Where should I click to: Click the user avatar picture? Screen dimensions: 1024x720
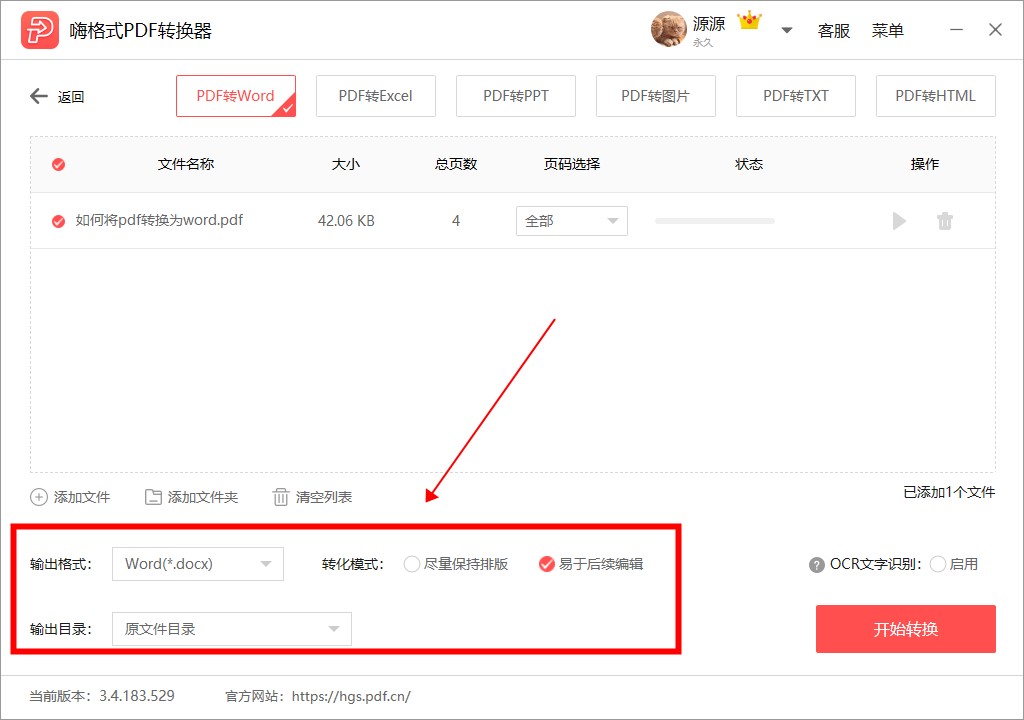(668, 29)
